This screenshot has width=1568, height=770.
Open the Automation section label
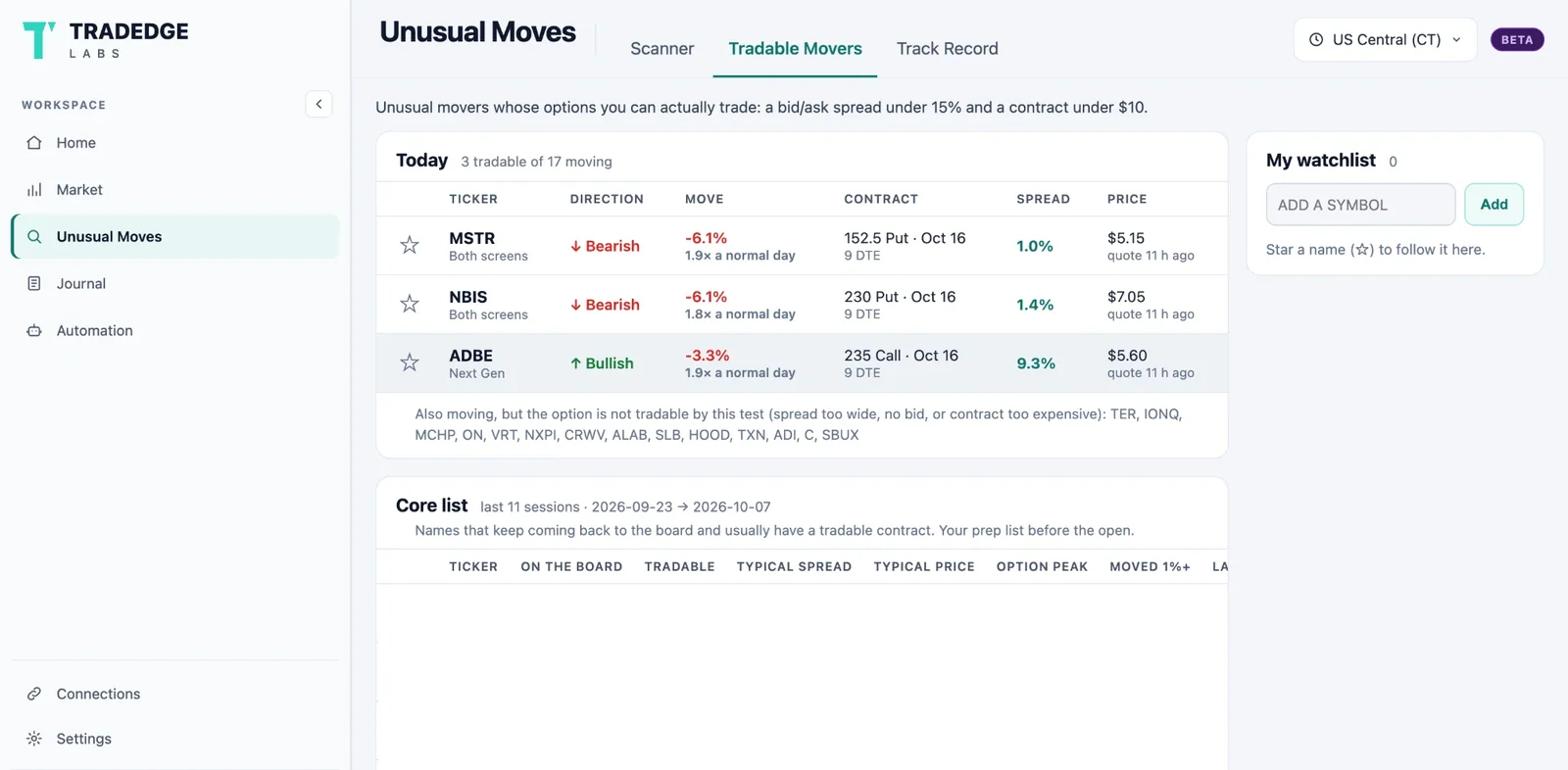point(95,331)
